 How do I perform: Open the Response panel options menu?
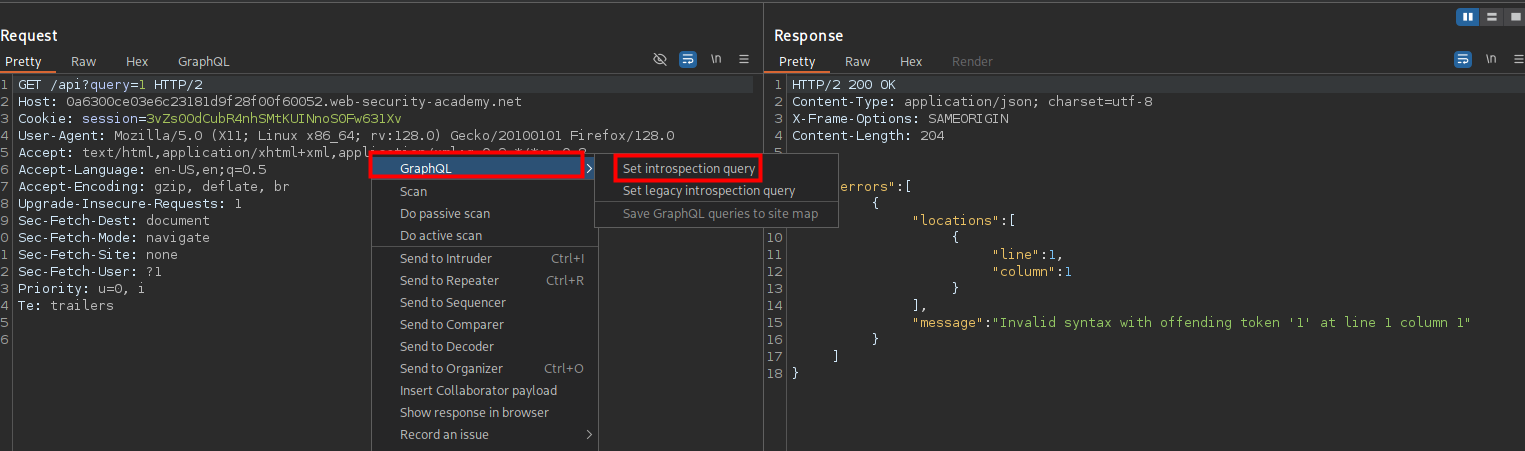pyautogui.click(x=1517, y=60)
